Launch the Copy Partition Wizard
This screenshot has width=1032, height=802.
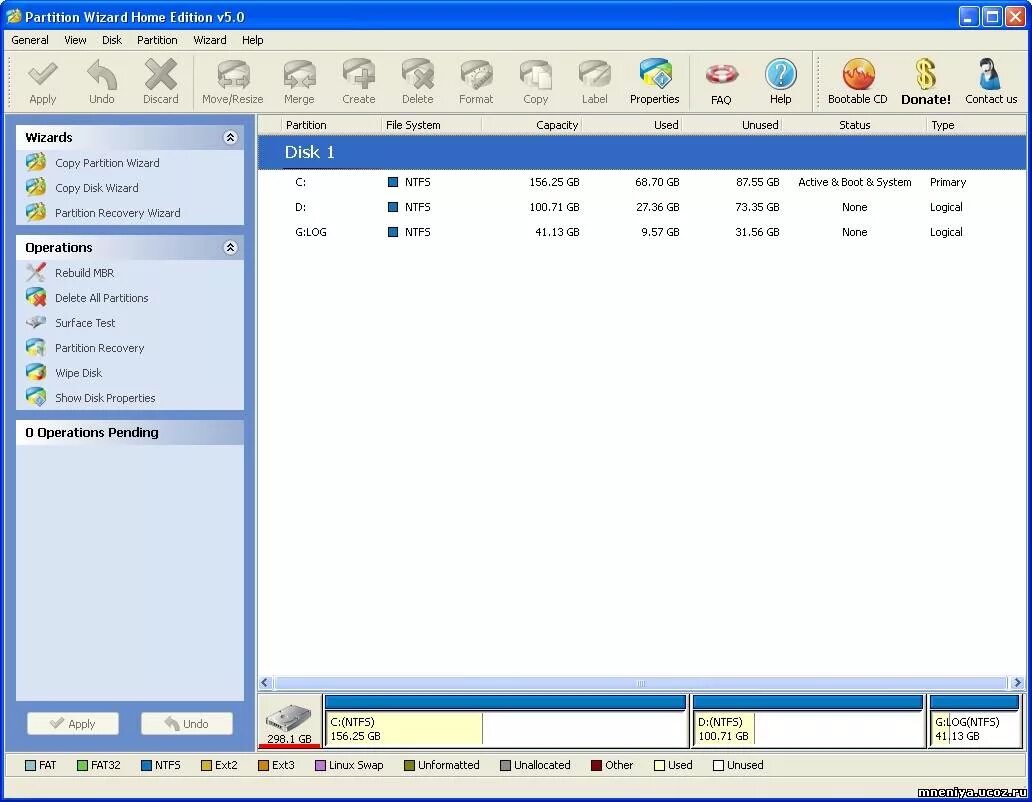[x=107, y=163]
